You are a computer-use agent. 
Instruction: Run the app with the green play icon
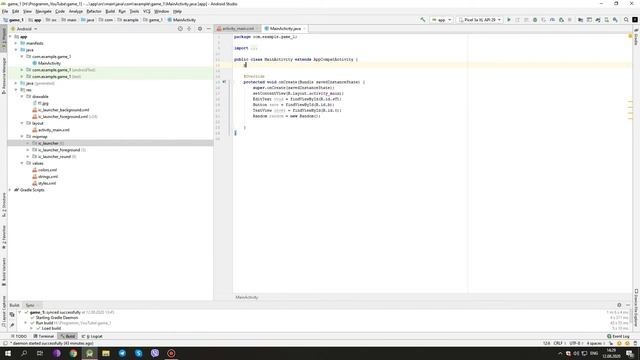pos(509,20)
